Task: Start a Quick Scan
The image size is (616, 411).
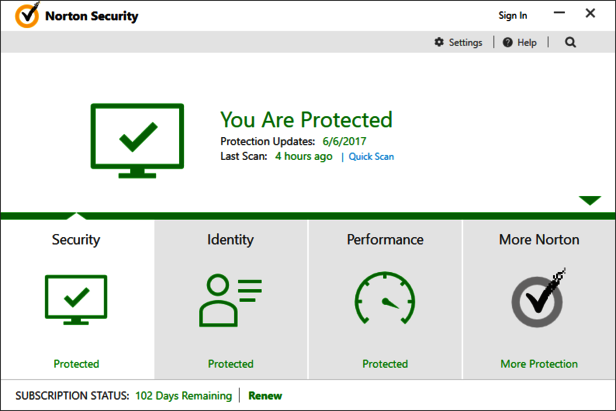Action: click(371, 157)
